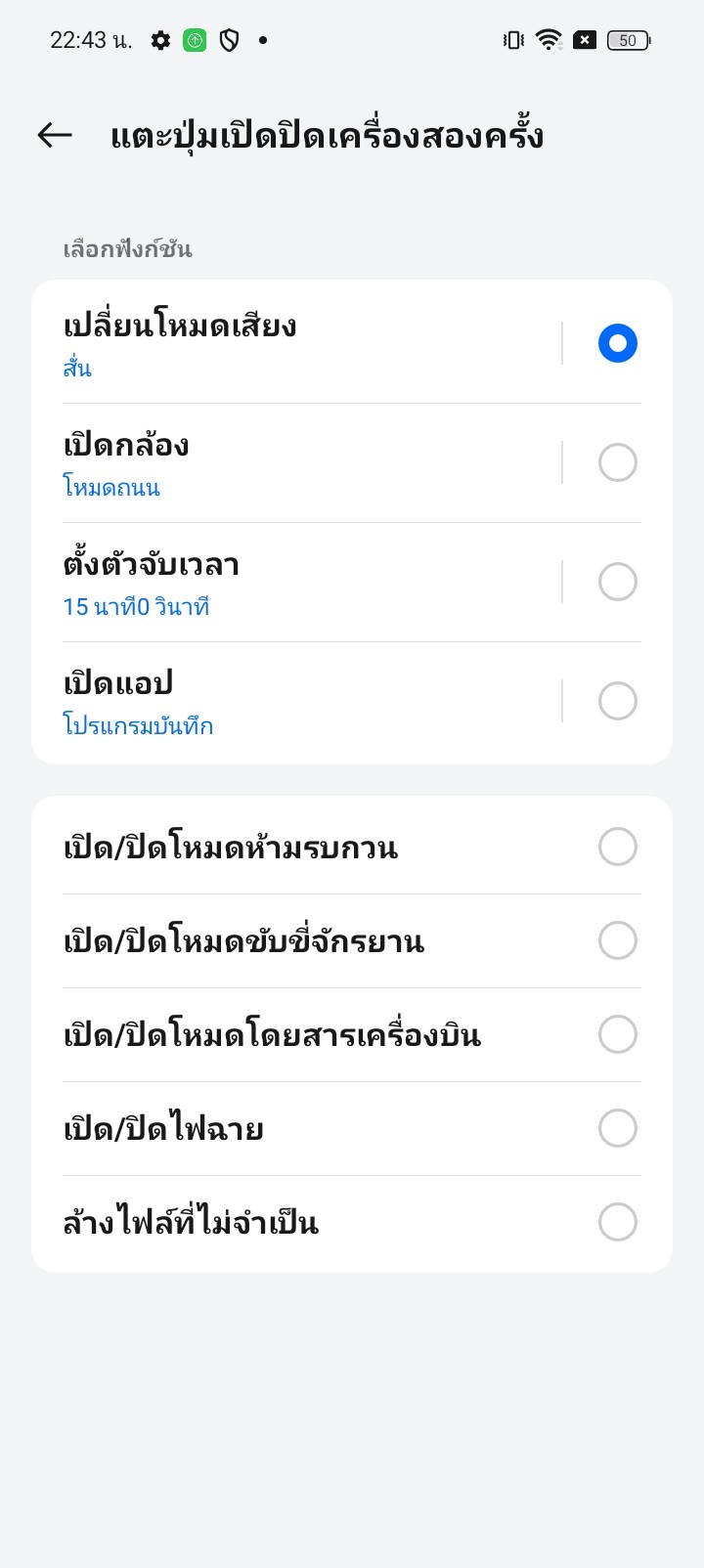Tap the back arrow icon
This screenshot has height=1568, width=704.
[55, 135]
